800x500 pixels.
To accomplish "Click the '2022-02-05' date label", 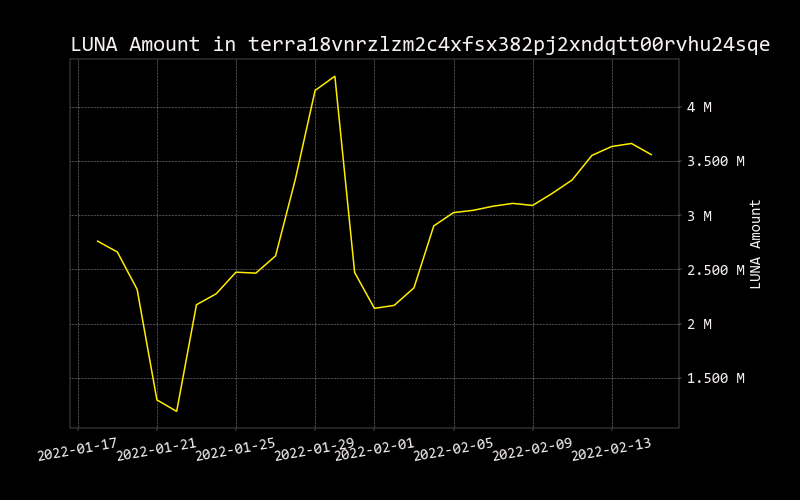I will (x=453, y=449).
